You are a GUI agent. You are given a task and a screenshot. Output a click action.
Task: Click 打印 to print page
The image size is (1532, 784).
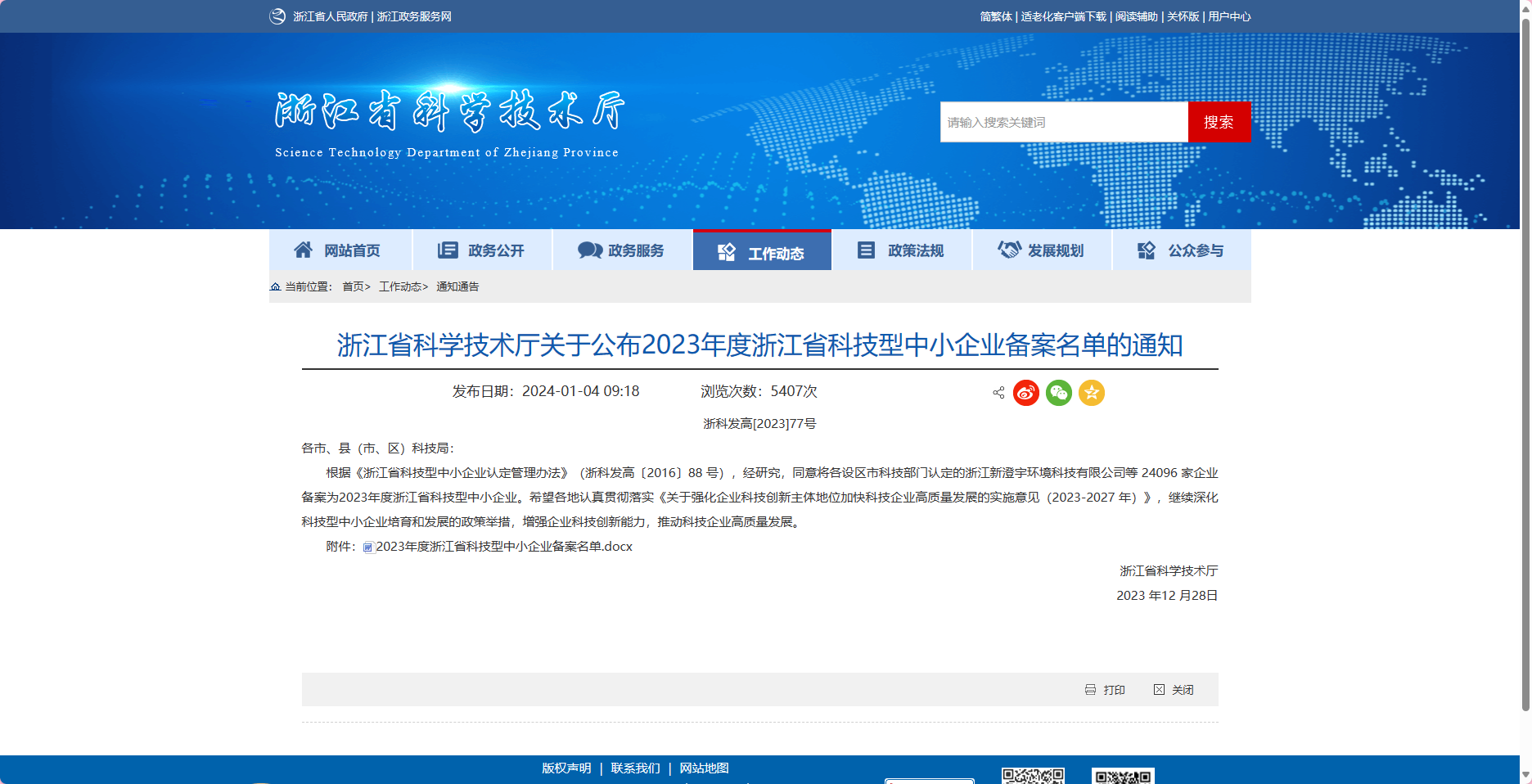(1114, 690)
